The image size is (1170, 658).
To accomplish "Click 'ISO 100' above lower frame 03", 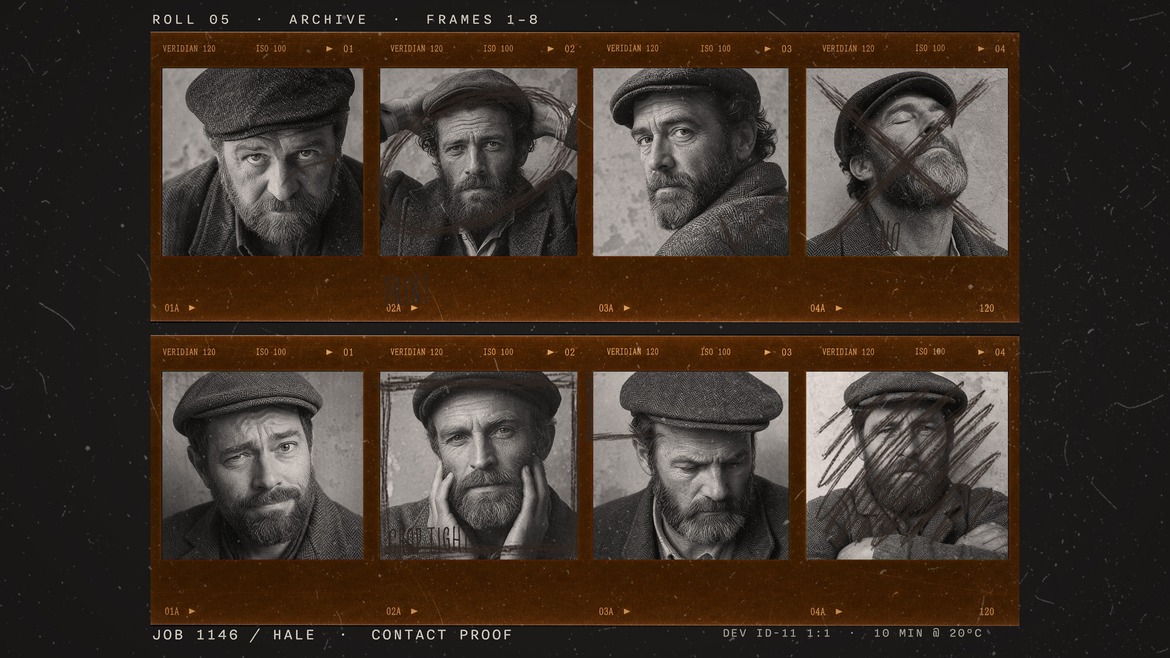I will click(716, 352).
